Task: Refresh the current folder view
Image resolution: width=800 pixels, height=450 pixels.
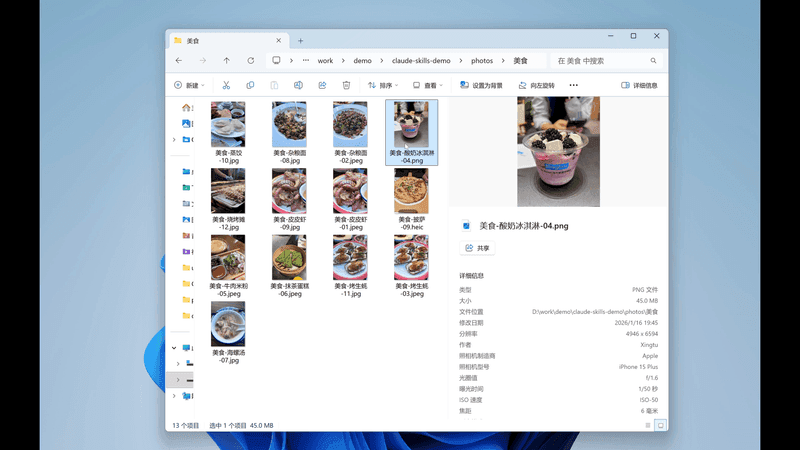Action: [251, 61]
